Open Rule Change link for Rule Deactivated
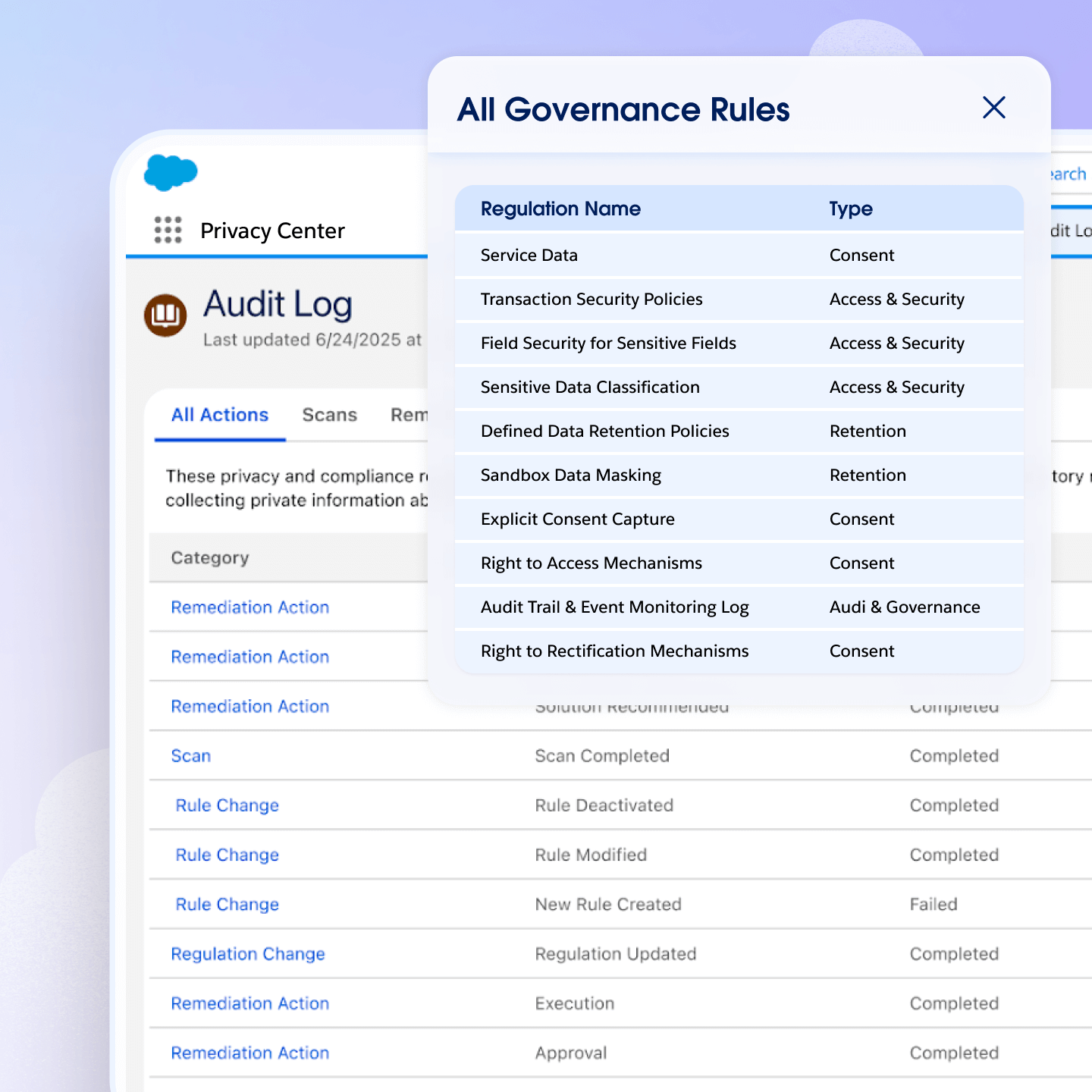This screenshot has width=1092, height=1092. [x=227, y=805]
